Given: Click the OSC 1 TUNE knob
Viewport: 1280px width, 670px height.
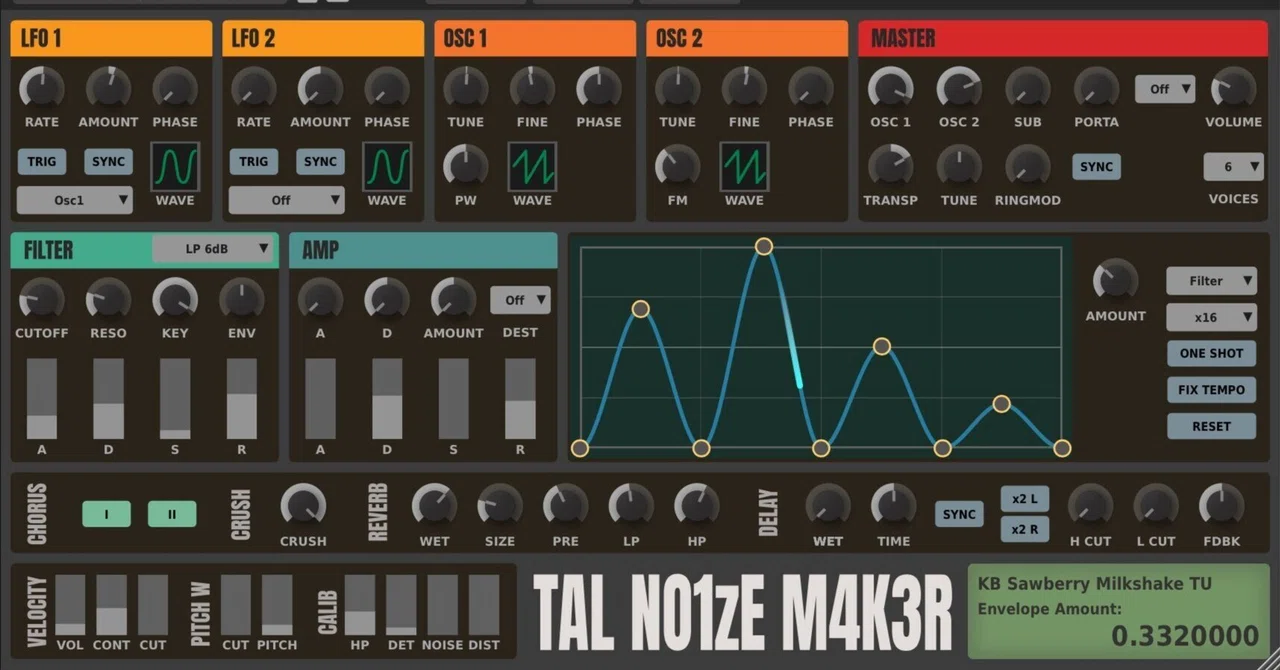Looking at the screenshot, I should click(466, 88).
